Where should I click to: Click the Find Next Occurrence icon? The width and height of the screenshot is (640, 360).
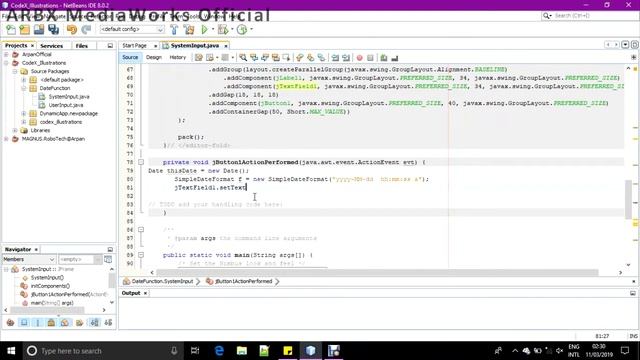tap(265, 58)
